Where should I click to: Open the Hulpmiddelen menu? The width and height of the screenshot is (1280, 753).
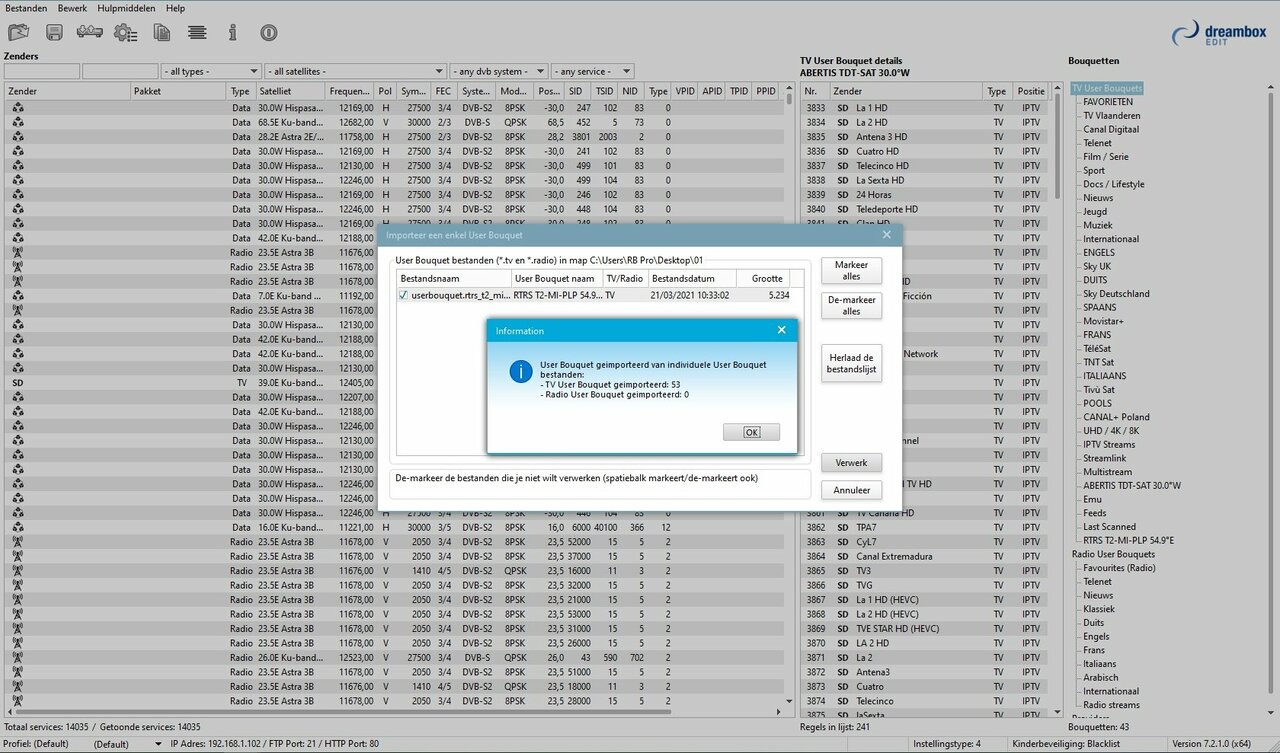126,8
